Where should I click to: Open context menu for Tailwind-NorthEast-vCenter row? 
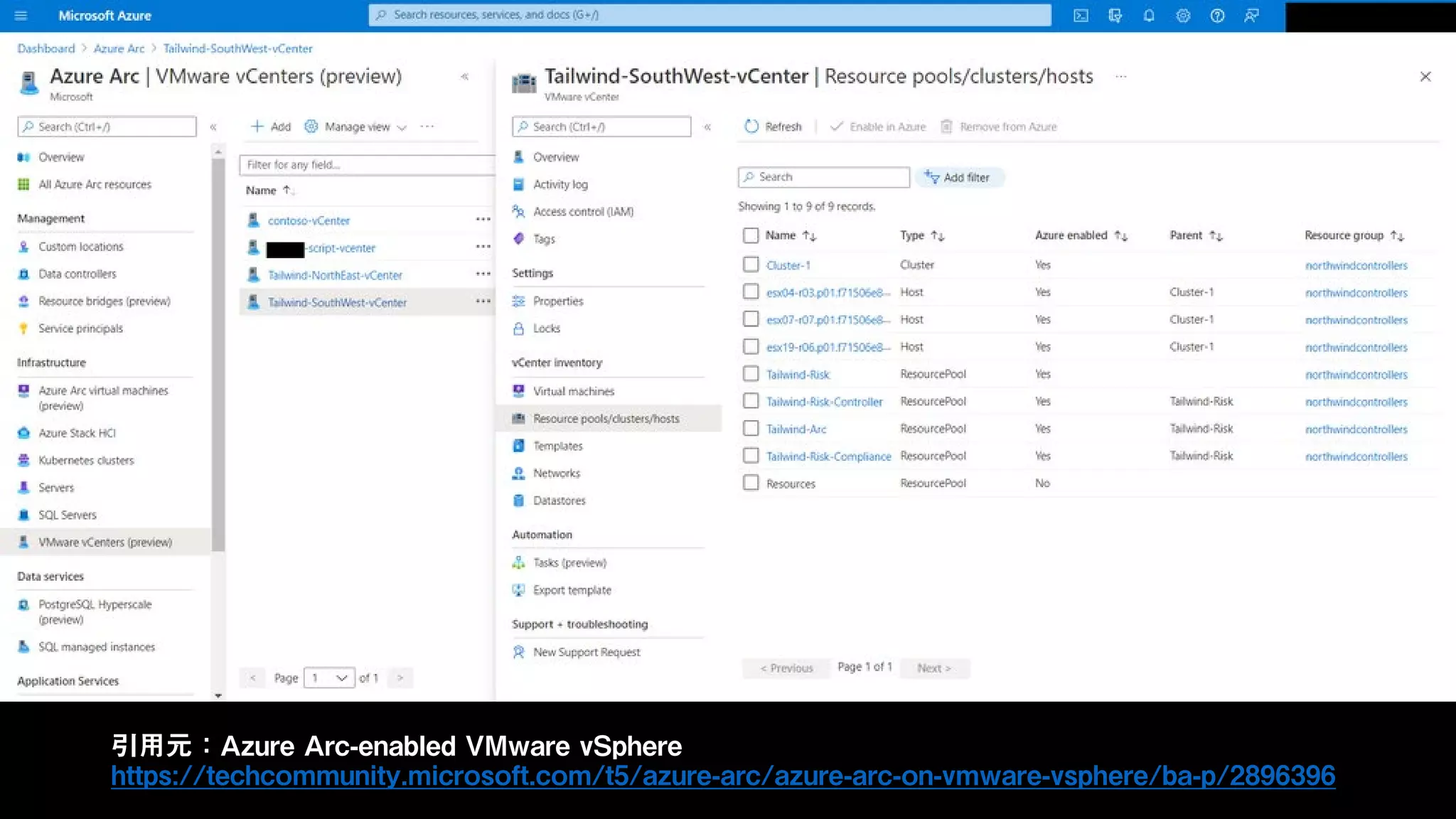(483, 274)
